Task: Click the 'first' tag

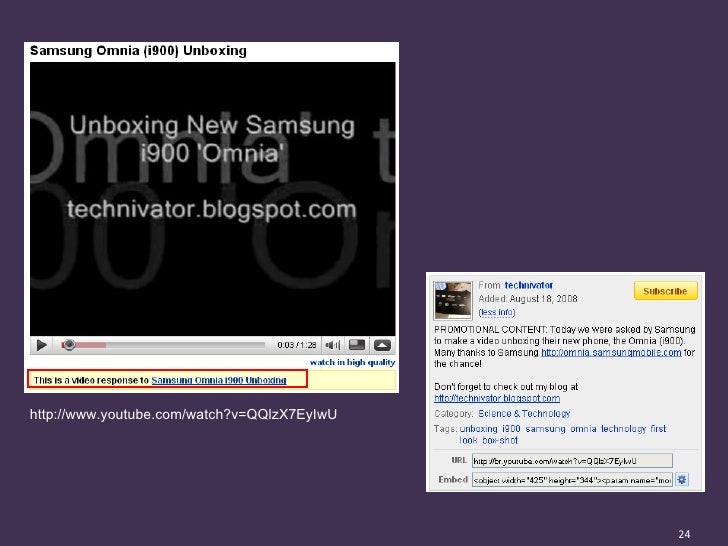Action: [x=658, y=429]
